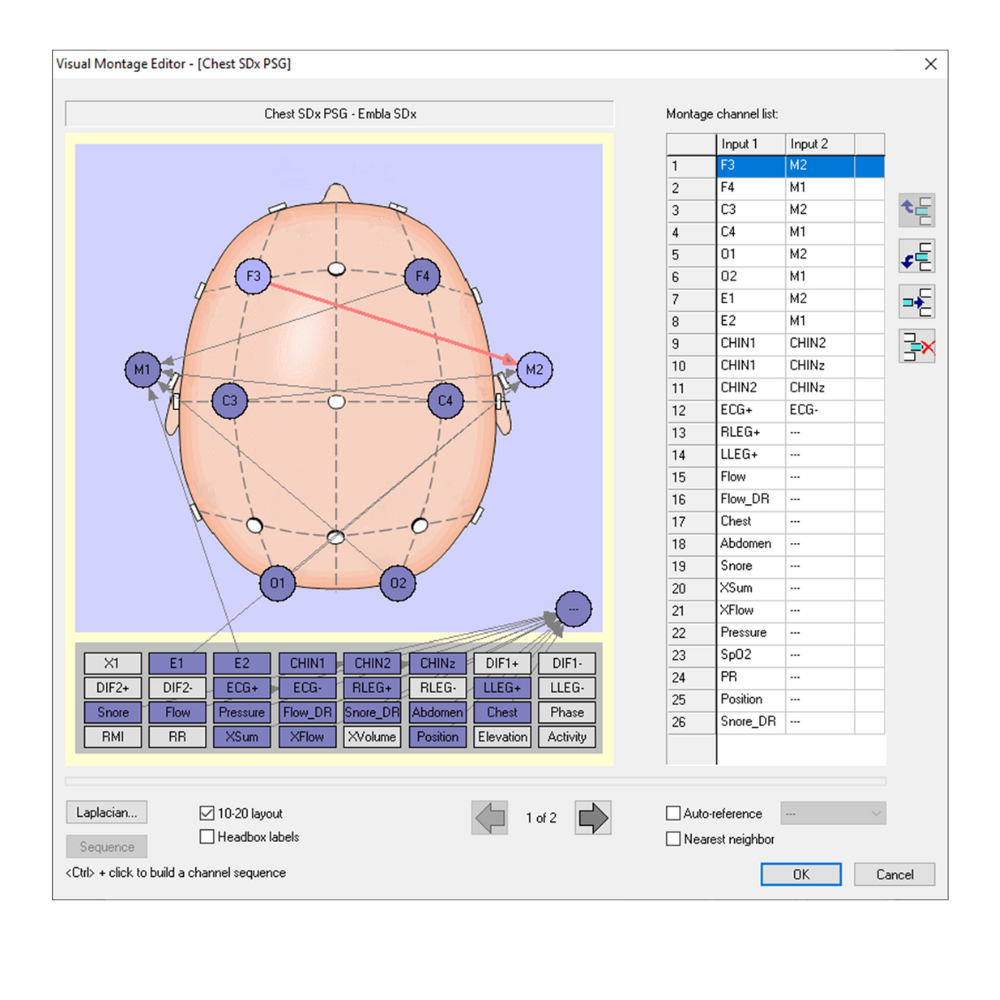1000x1000 pixels.
Task: Enable the Auto-reference checkbox
Action: point(673,814)
